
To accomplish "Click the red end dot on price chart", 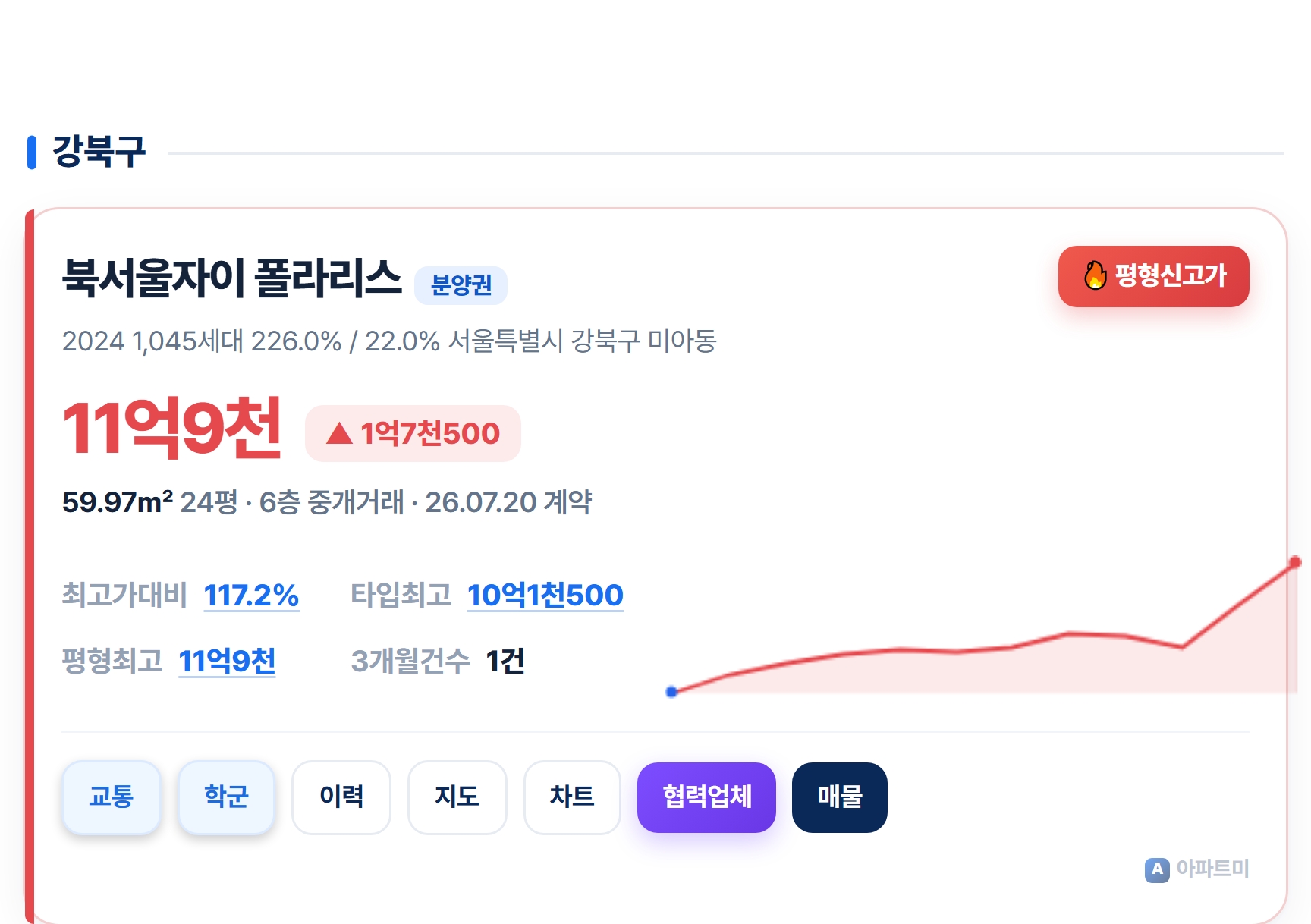I will click(x=1295, y=562).
